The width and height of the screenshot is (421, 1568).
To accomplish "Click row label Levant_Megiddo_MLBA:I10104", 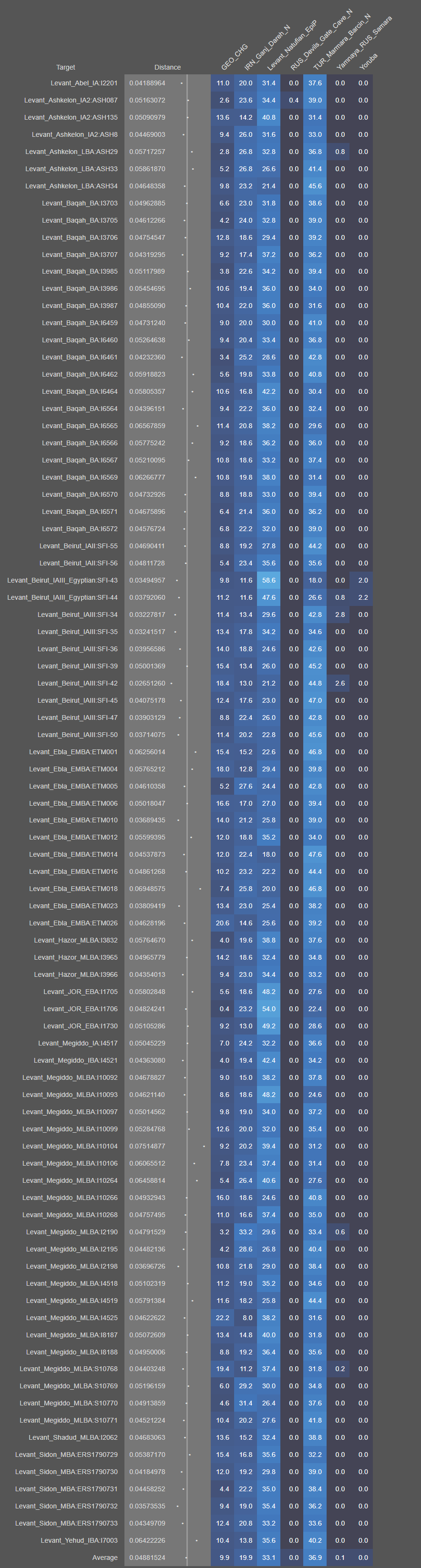I will click(x=70, y=1146).
